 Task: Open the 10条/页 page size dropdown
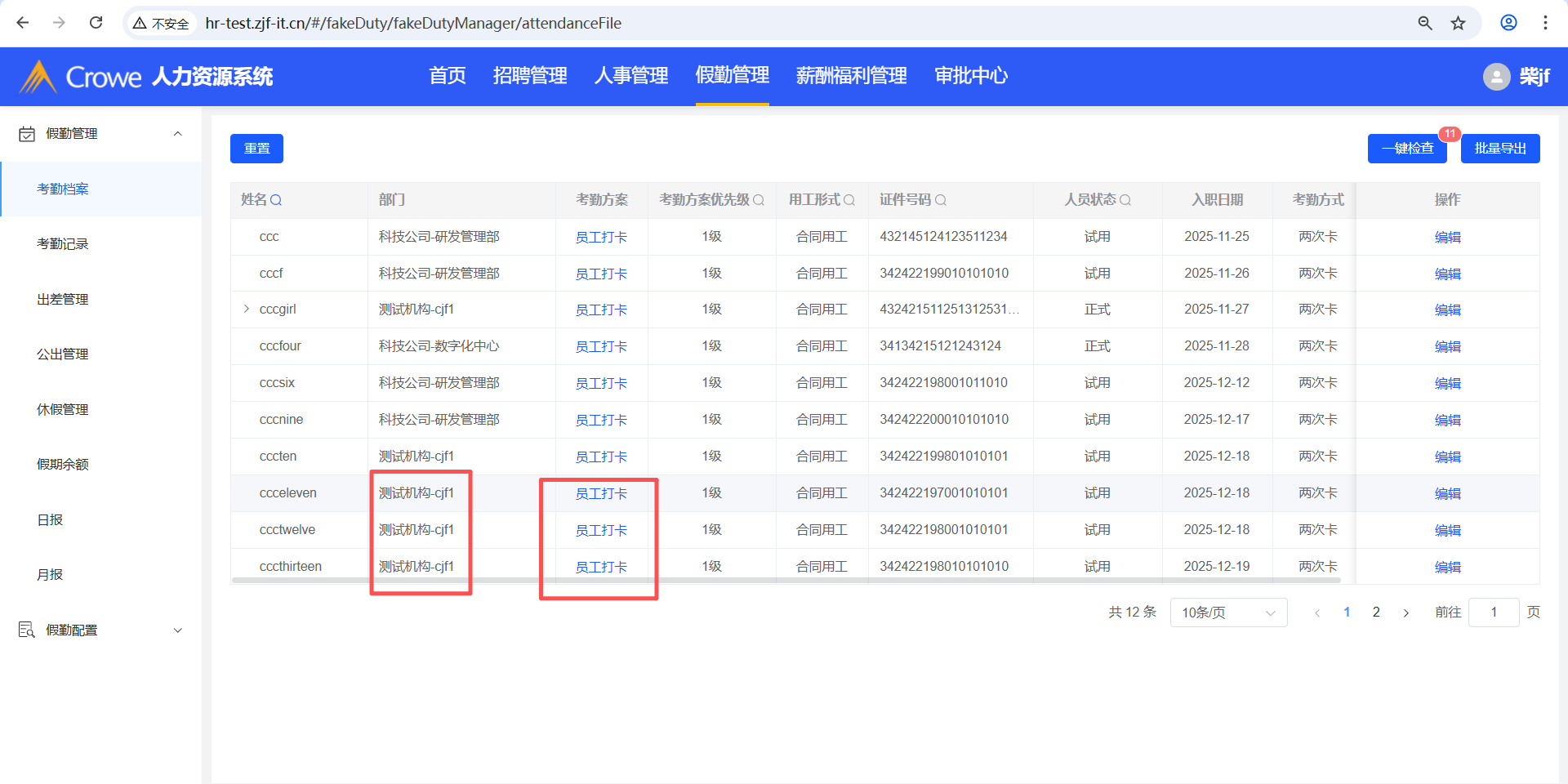tap(1228, 612)
